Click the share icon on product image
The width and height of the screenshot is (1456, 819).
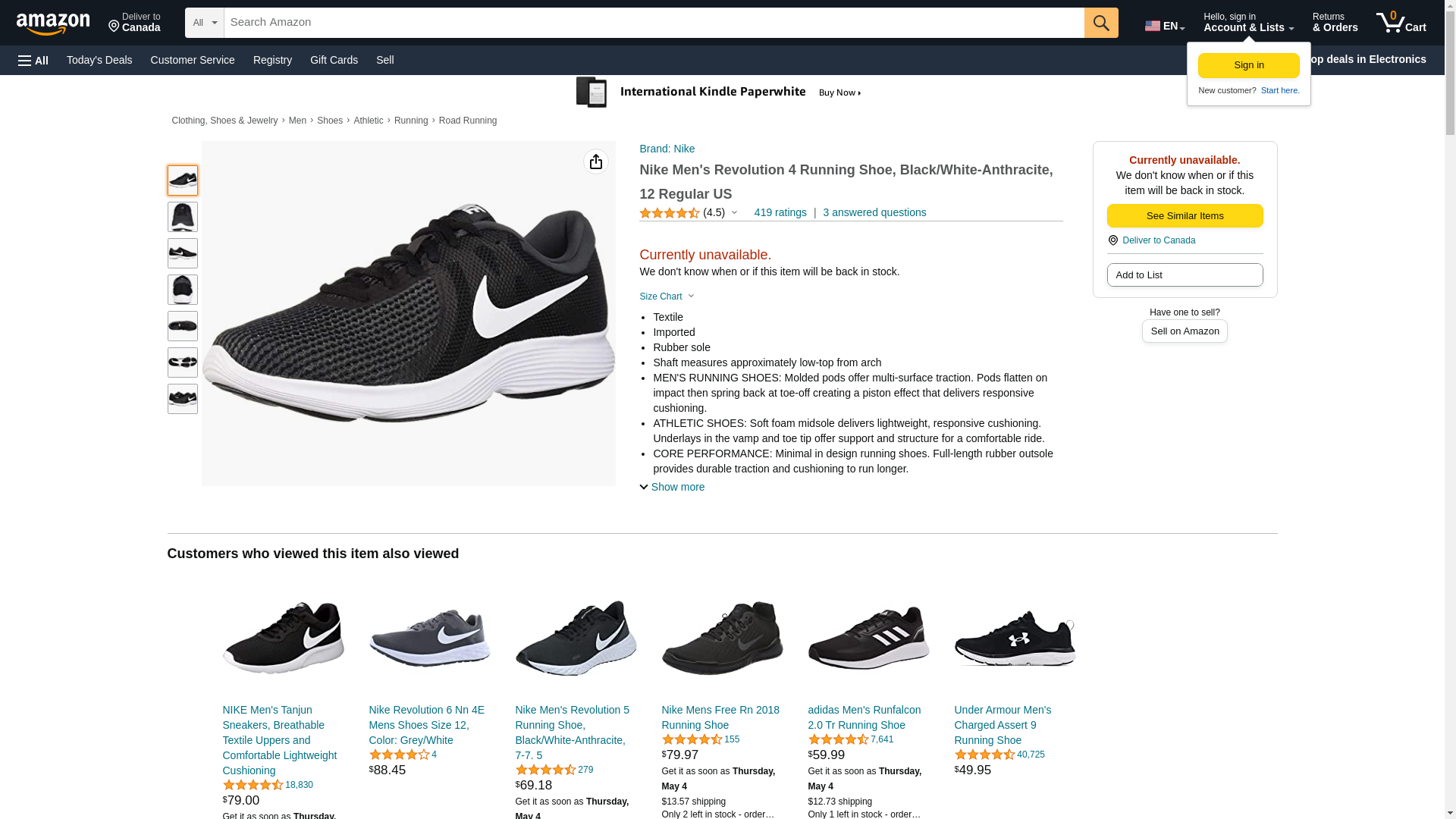tap(596, 162)
